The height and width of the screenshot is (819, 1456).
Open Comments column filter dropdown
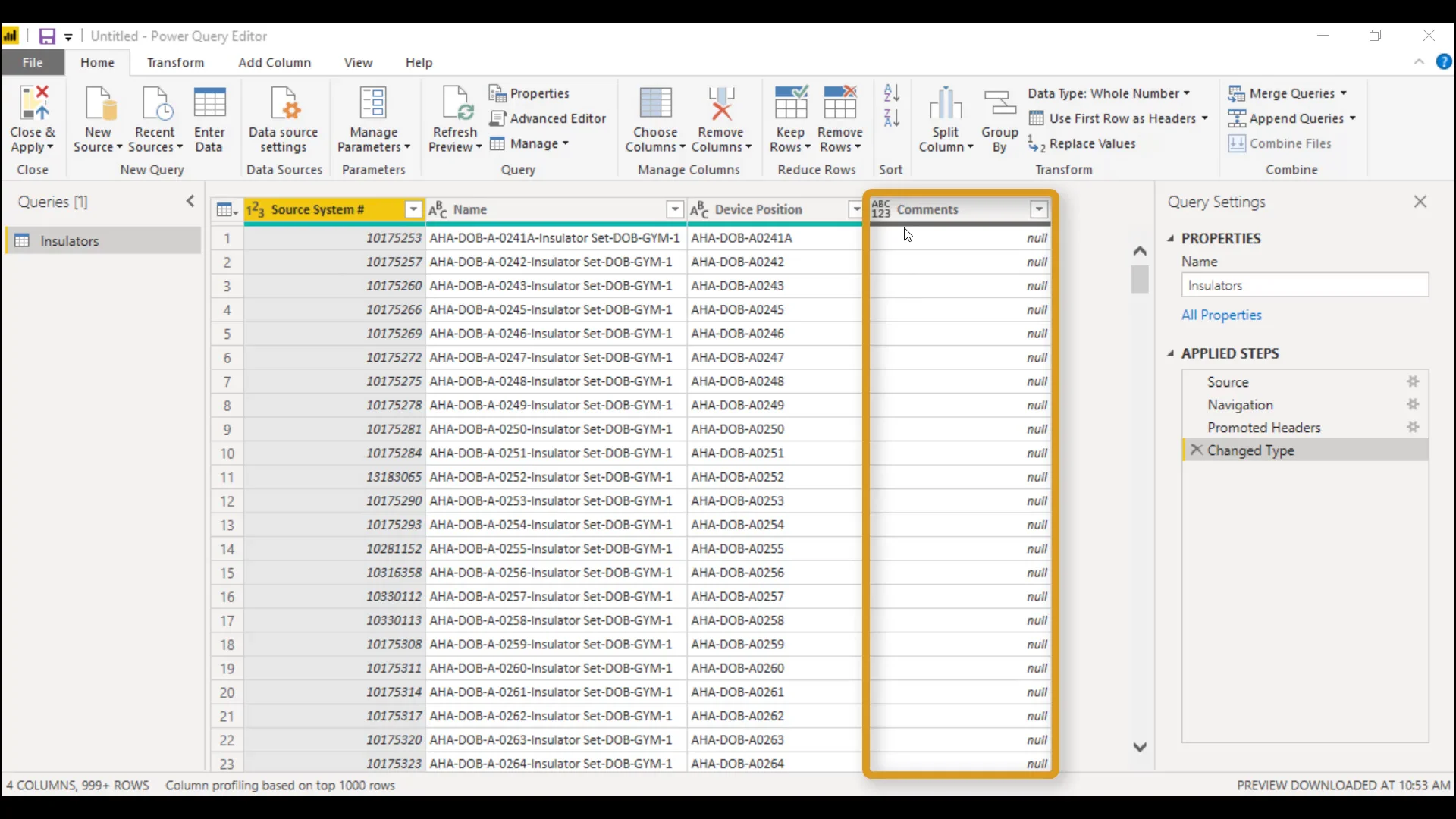click(x=1039, y=209)
